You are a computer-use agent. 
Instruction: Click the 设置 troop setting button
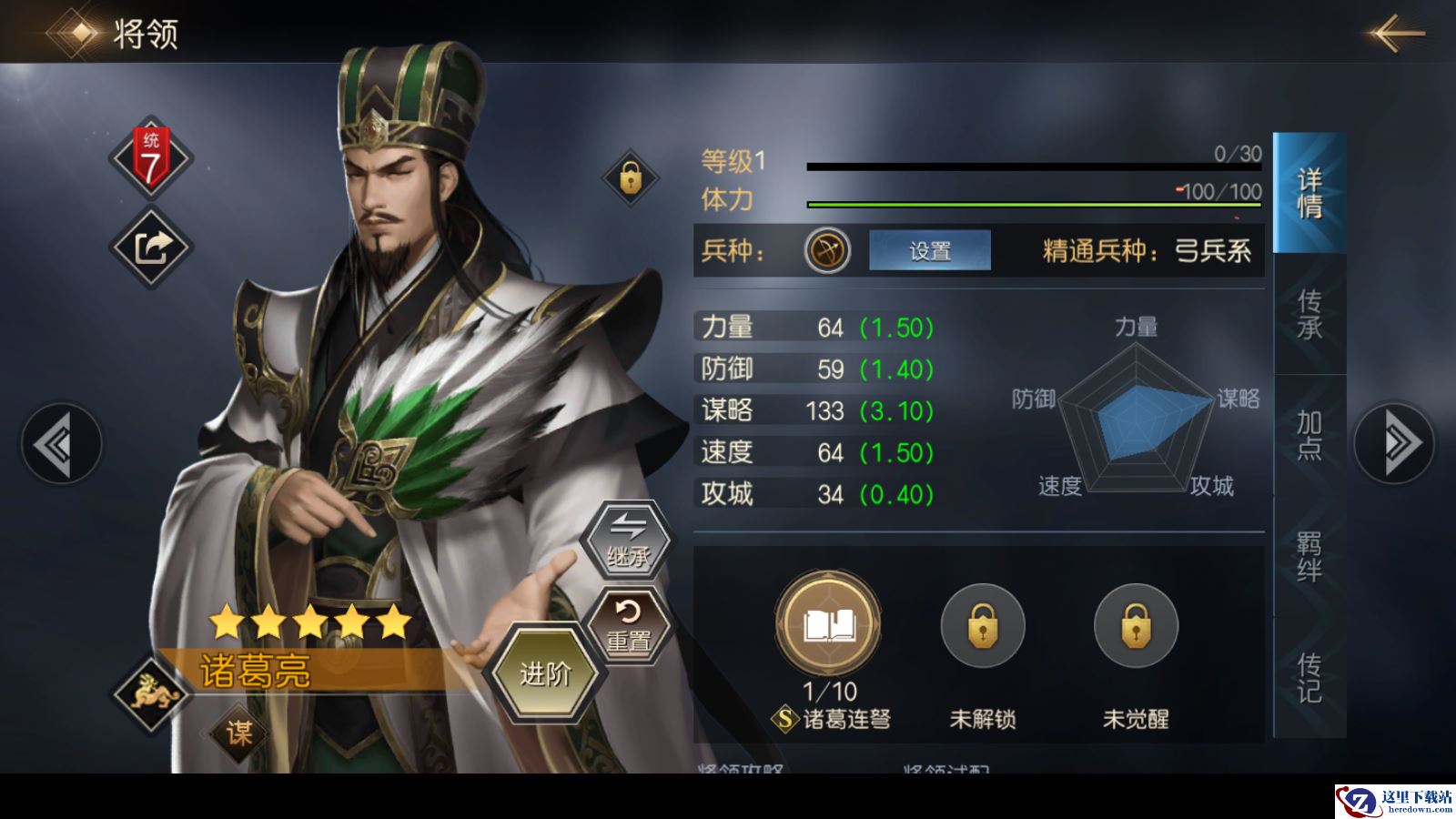930,250
